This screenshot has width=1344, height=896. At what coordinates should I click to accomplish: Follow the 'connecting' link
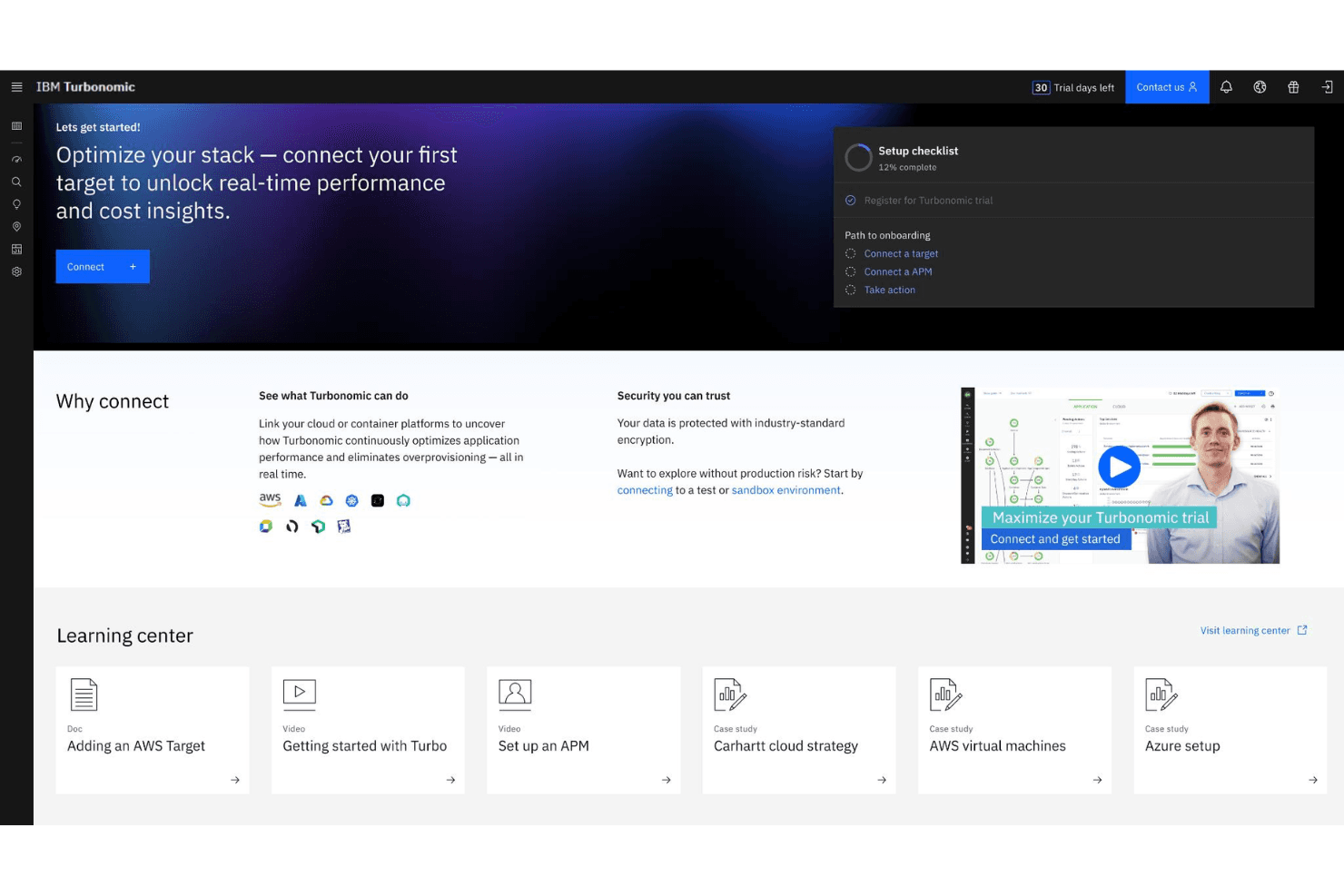[645, 490]
